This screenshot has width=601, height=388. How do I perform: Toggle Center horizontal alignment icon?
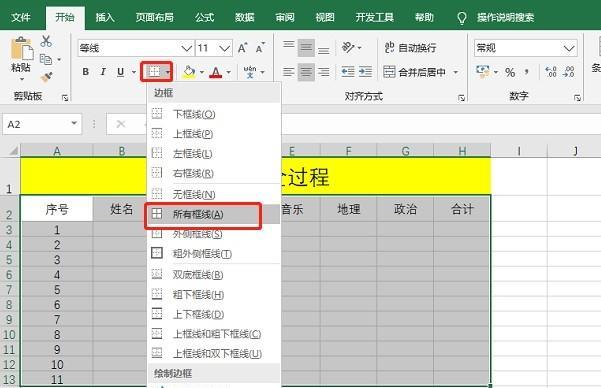pos(306,72)
